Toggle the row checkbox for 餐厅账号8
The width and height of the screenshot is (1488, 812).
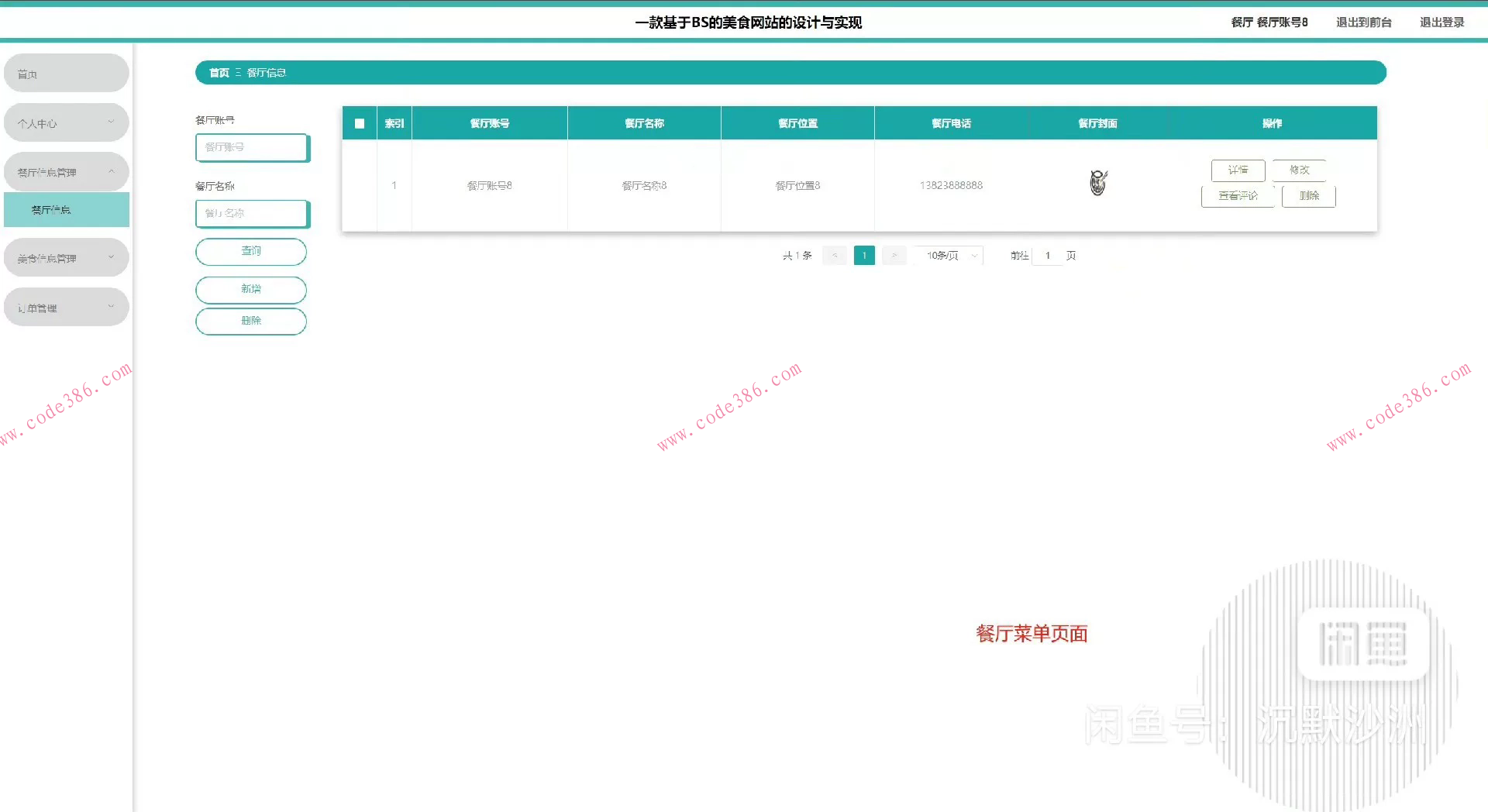pos(360,185)
